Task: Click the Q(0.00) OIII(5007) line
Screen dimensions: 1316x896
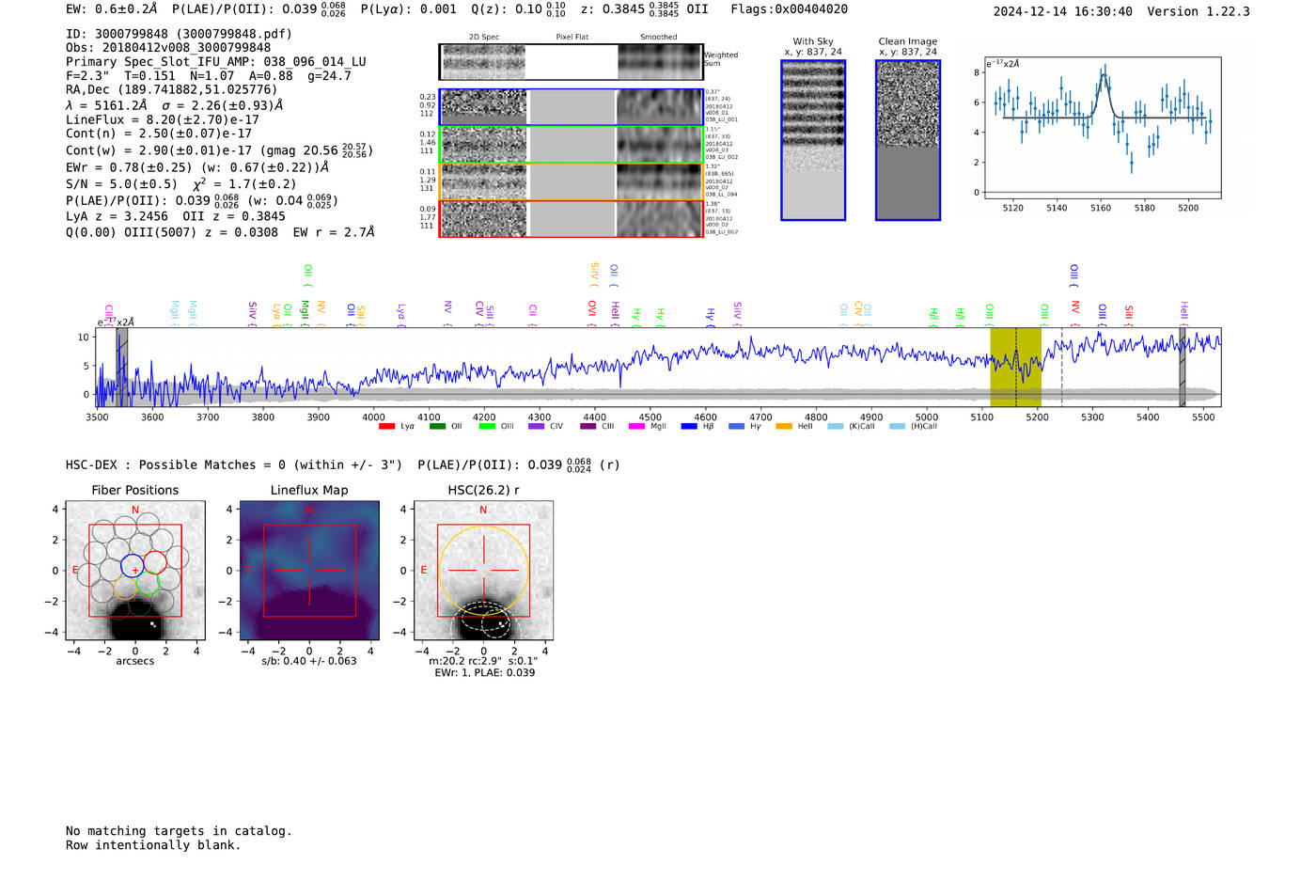Action: tap(220, 231)
